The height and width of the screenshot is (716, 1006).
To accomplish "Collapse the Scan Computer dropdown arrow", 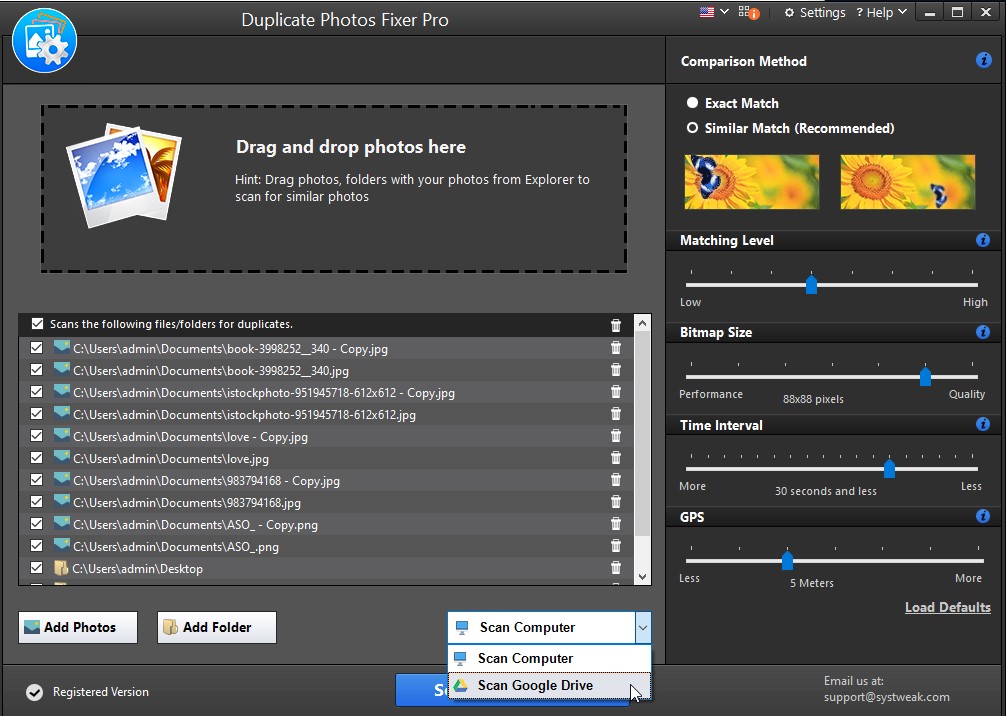I will [642, 628].
